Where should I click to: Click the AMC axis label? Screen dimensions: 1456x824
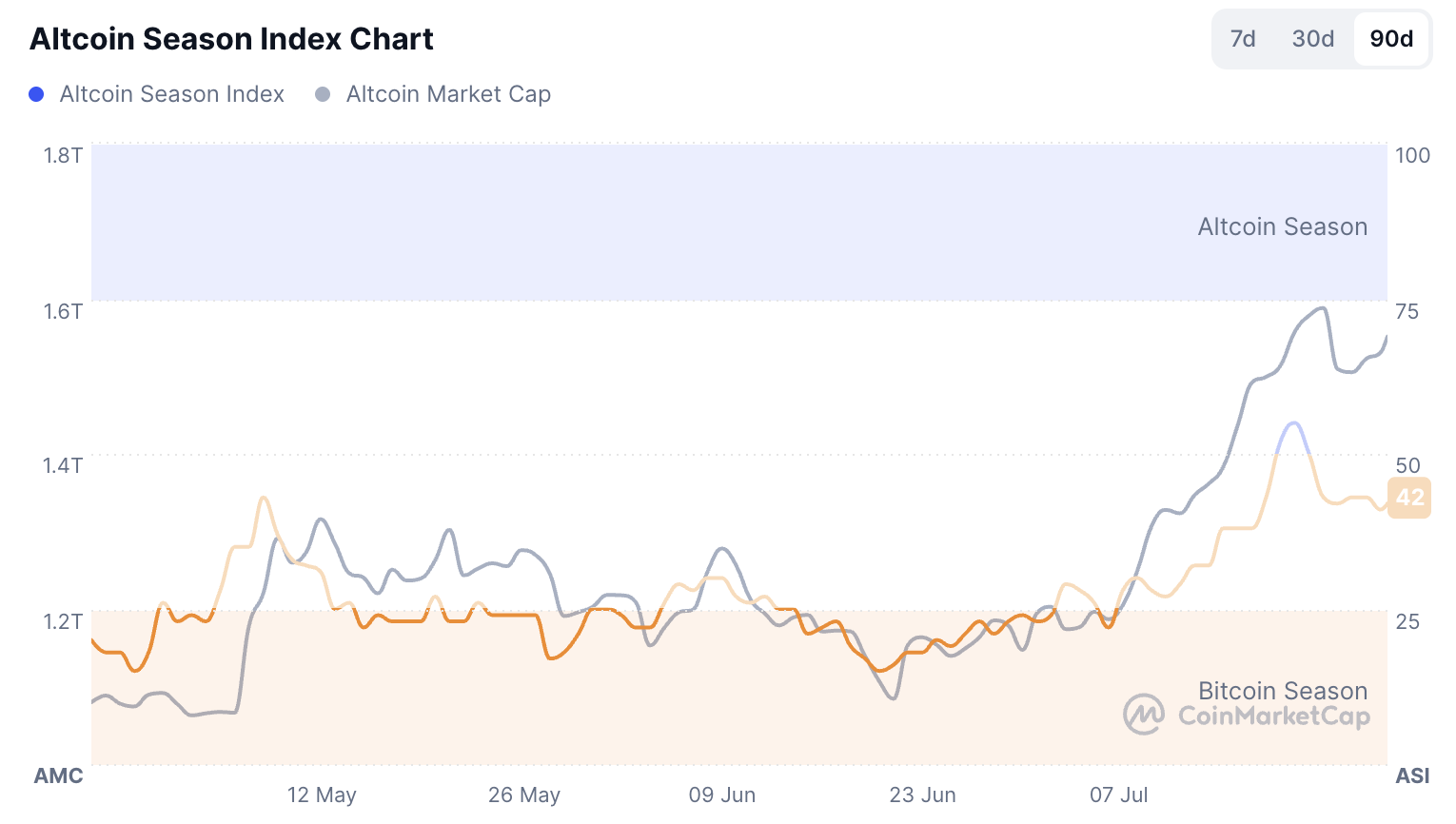coord(59,775)
